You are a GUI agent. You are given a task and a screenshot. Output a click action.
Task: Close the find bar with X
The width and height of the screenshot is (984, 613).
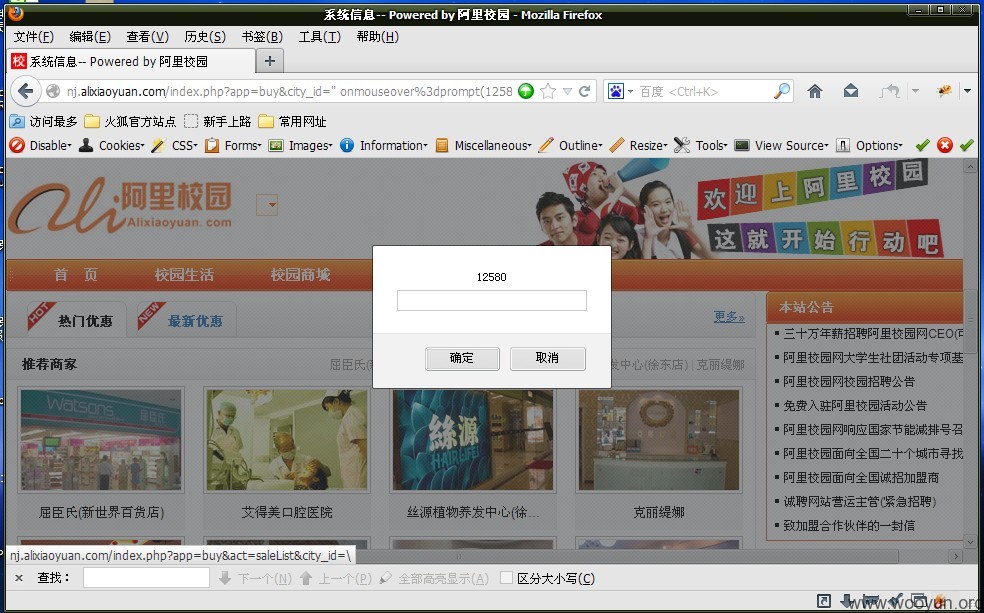coord(19,578)
